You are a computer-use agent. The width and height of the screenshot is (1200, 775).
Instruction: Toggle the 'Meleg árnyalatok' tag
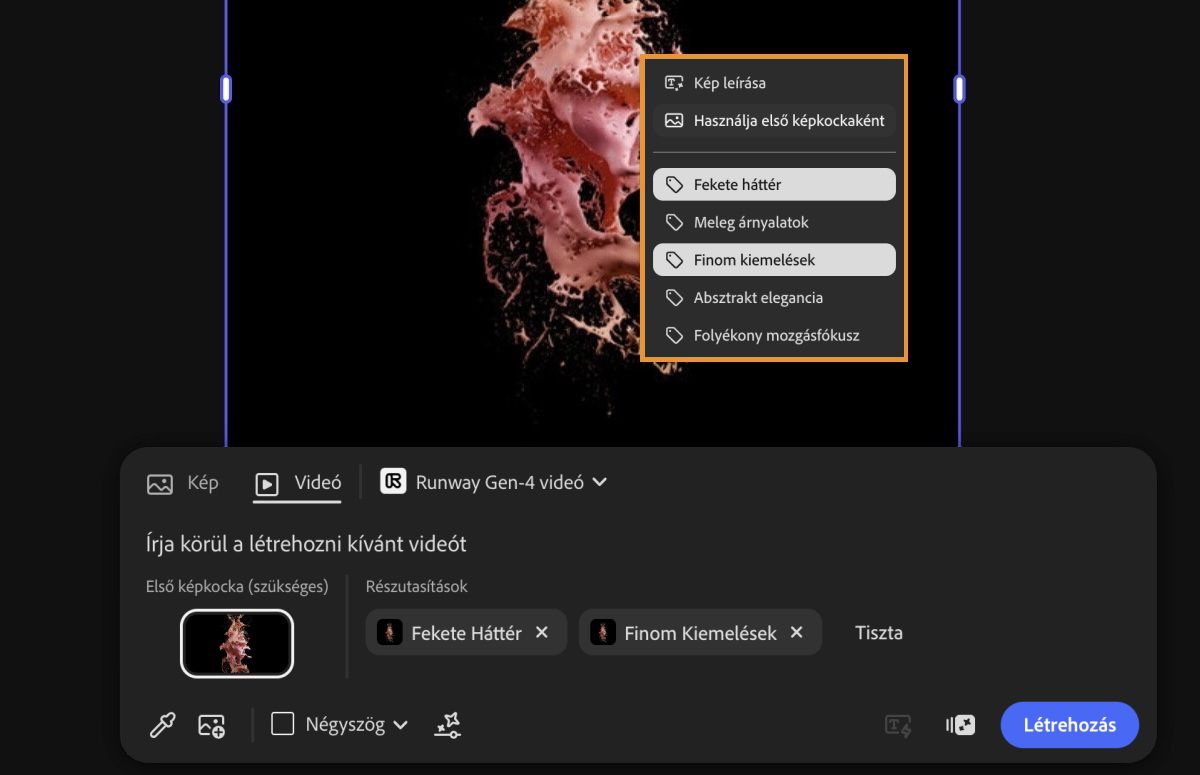[x=774, y=222]
